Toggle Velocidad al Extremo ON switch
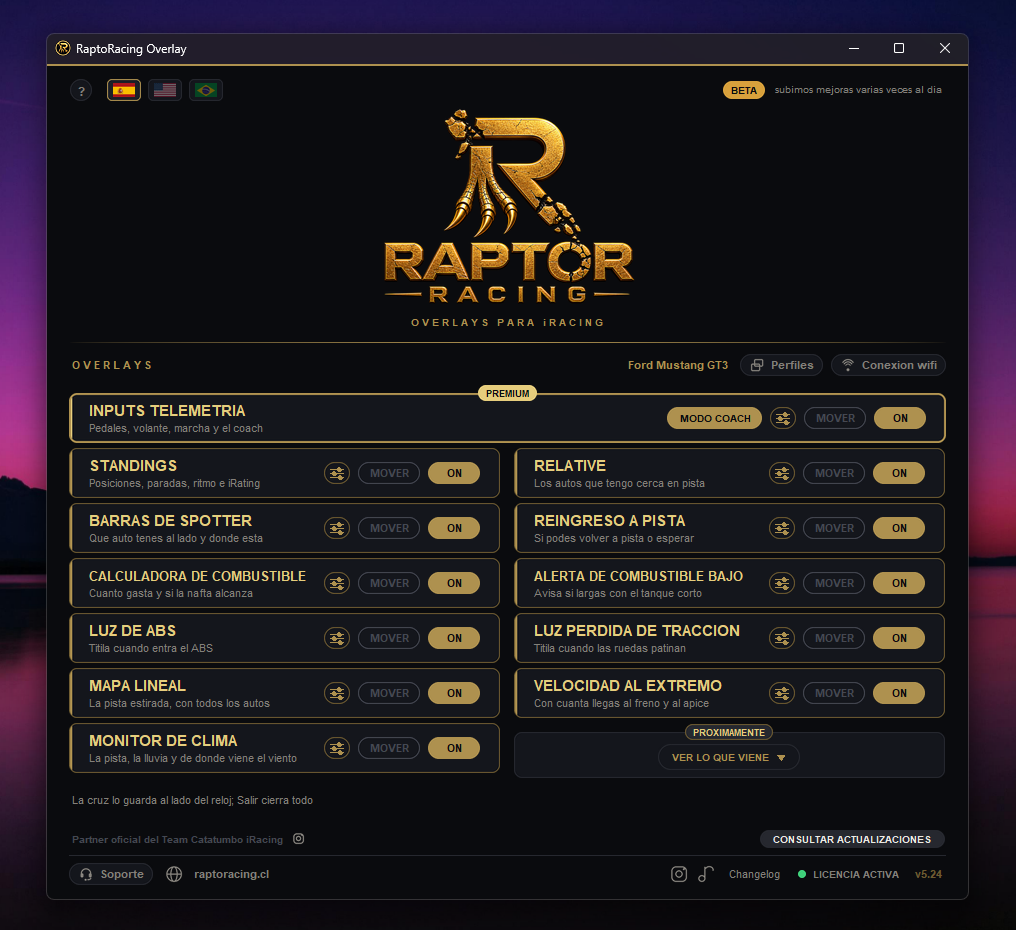 (x=899, y=693)
